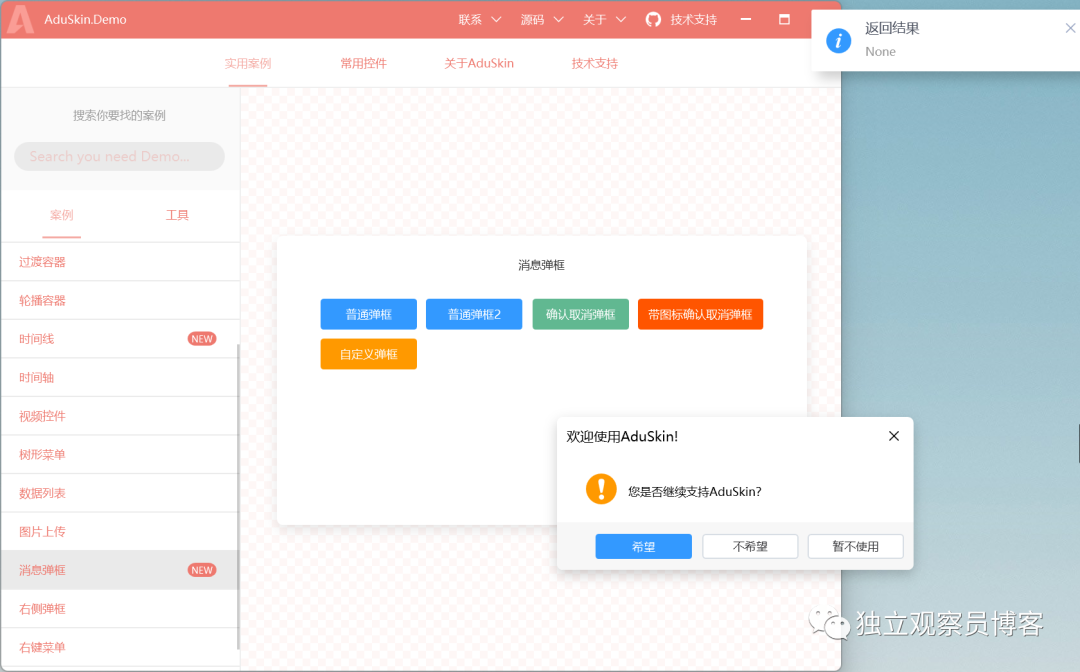Open 过渡容器 in the sidebar list
This screenshot has height=672, width=1080.
[x=120, y=262]
